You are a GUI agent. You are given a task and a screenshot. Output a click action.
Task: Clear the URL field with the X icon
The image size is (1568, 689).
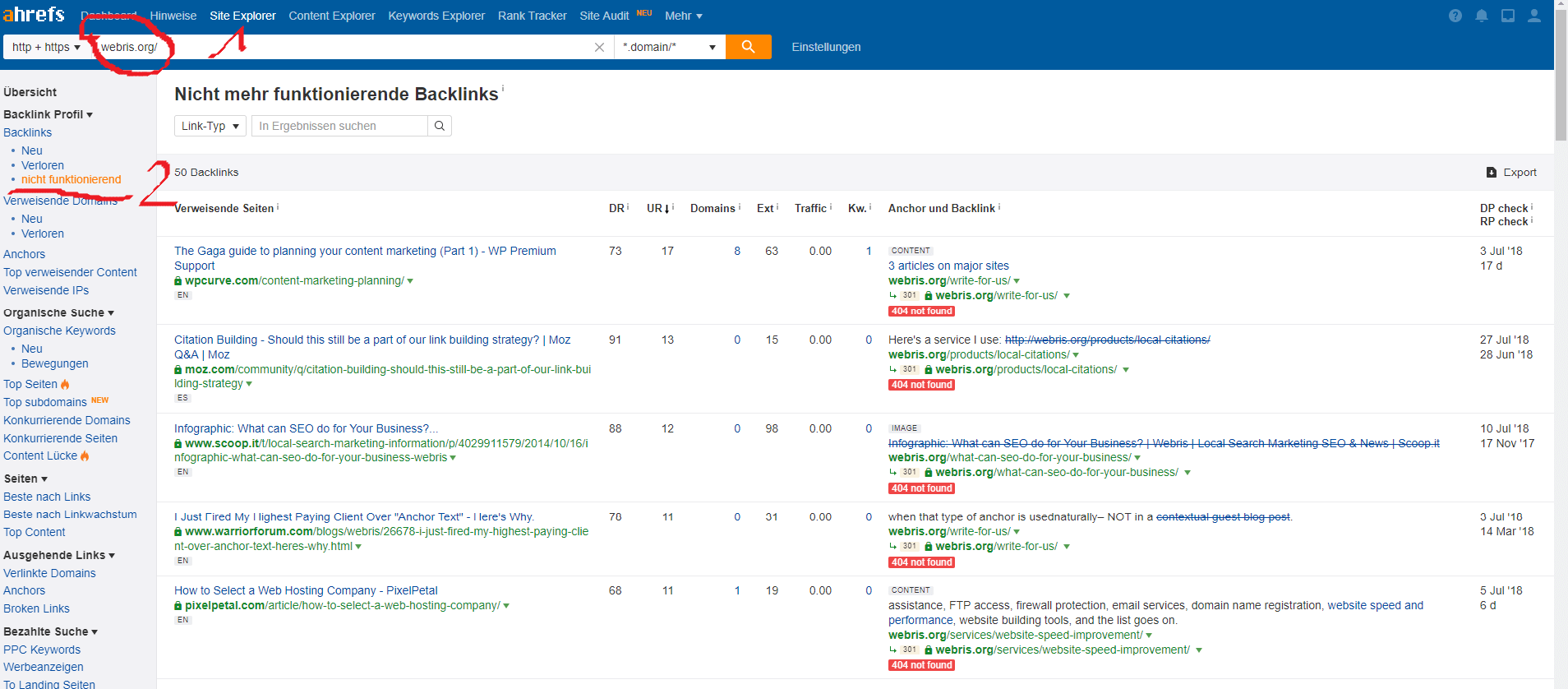[x=599, y=47]
